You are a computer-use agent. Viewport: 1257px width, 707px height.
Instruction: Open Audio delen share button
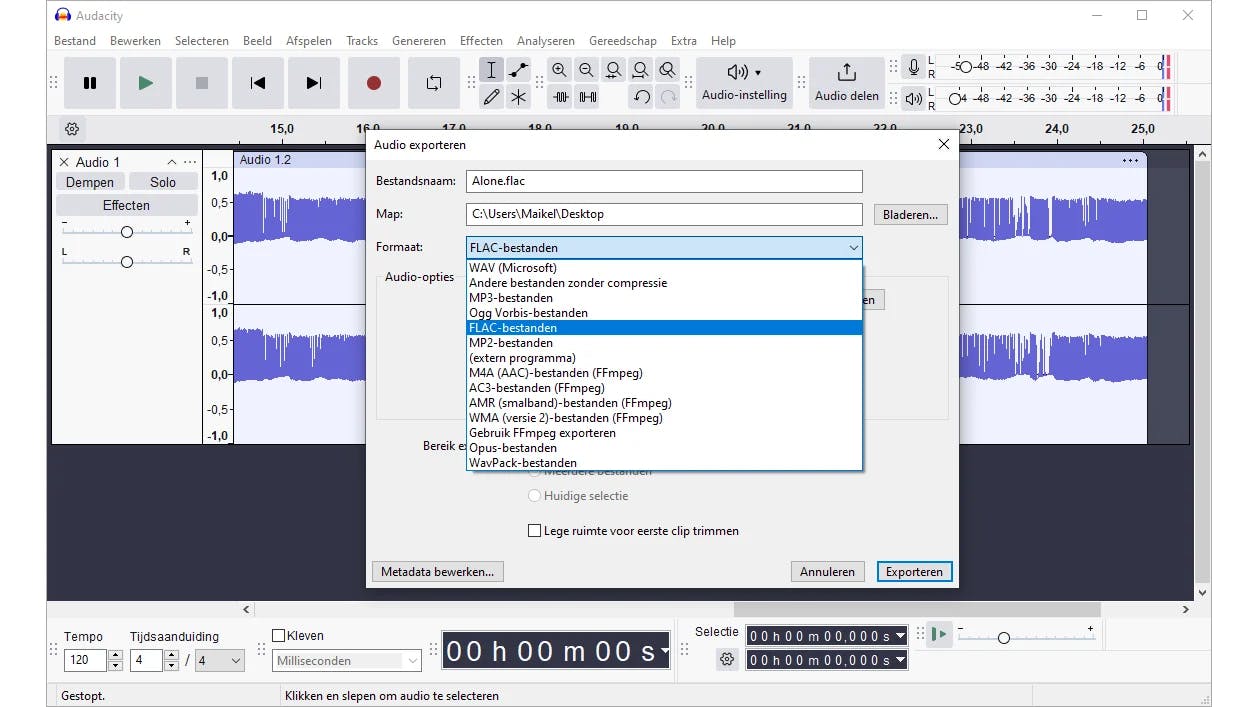click(x=846, y=83)
